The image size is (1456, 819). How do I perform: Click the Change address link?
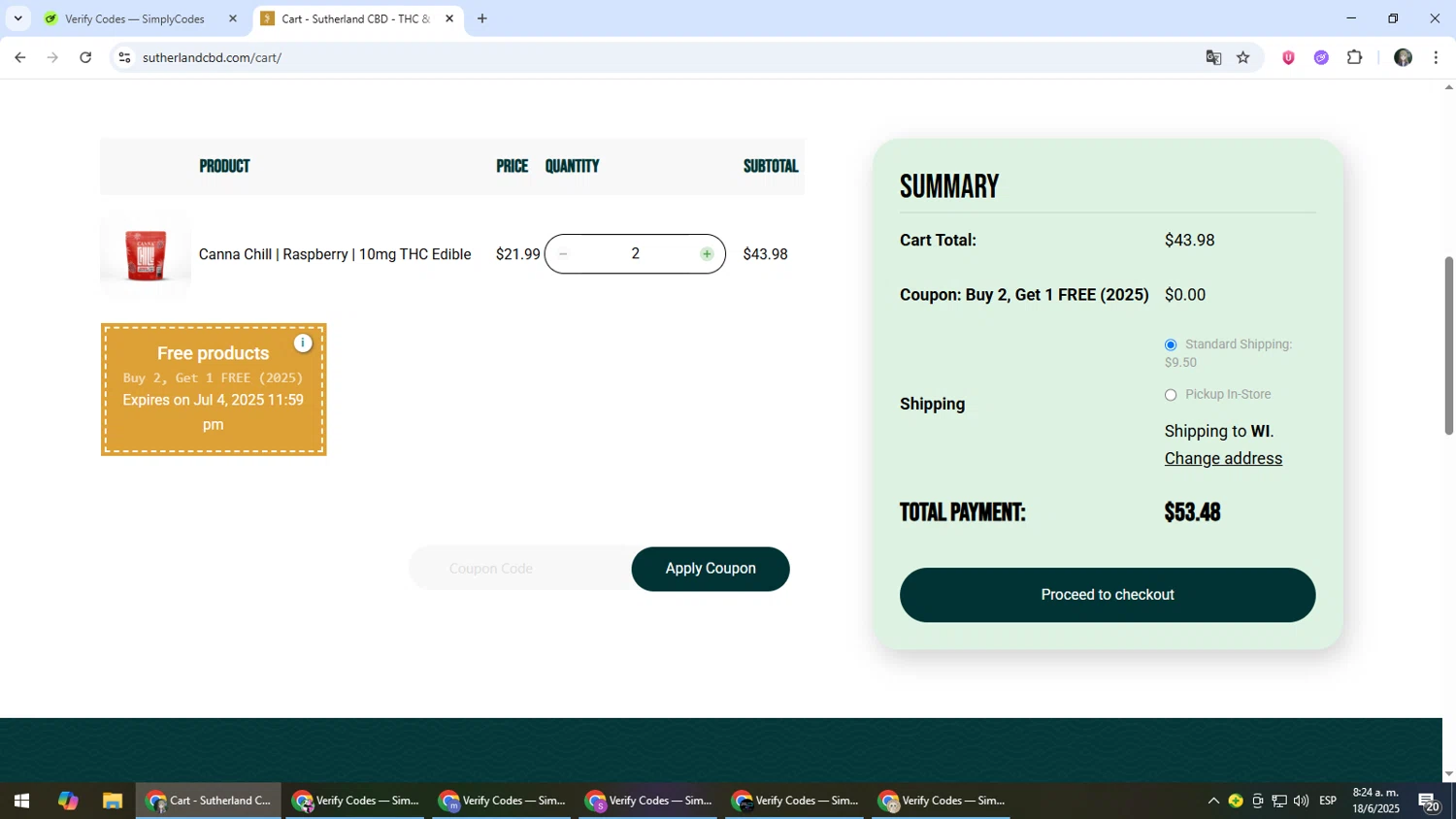click(x=1223, y=458)
